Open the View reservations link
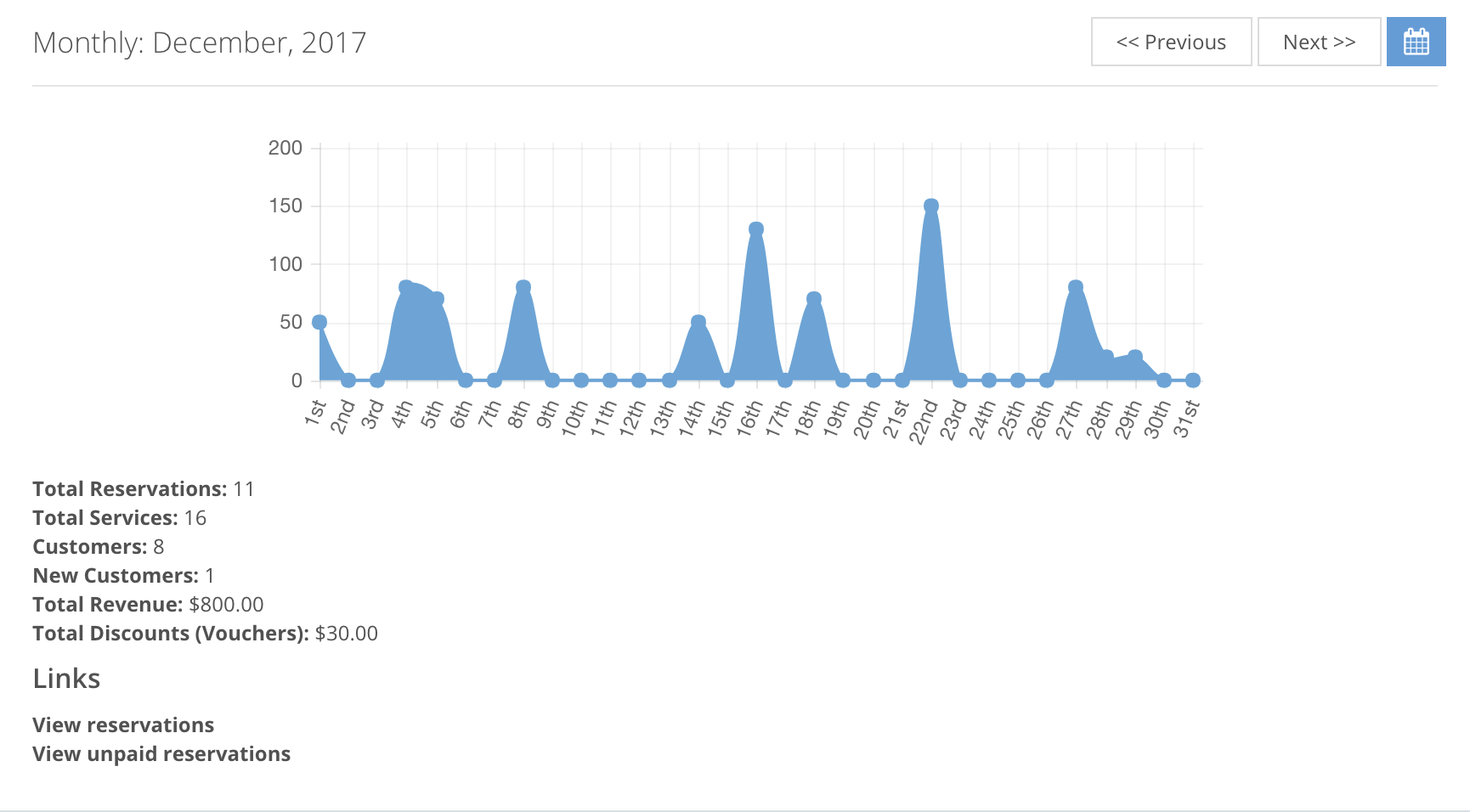The width and height of the screenshot is (1470, 812). [x=122, y=725]
